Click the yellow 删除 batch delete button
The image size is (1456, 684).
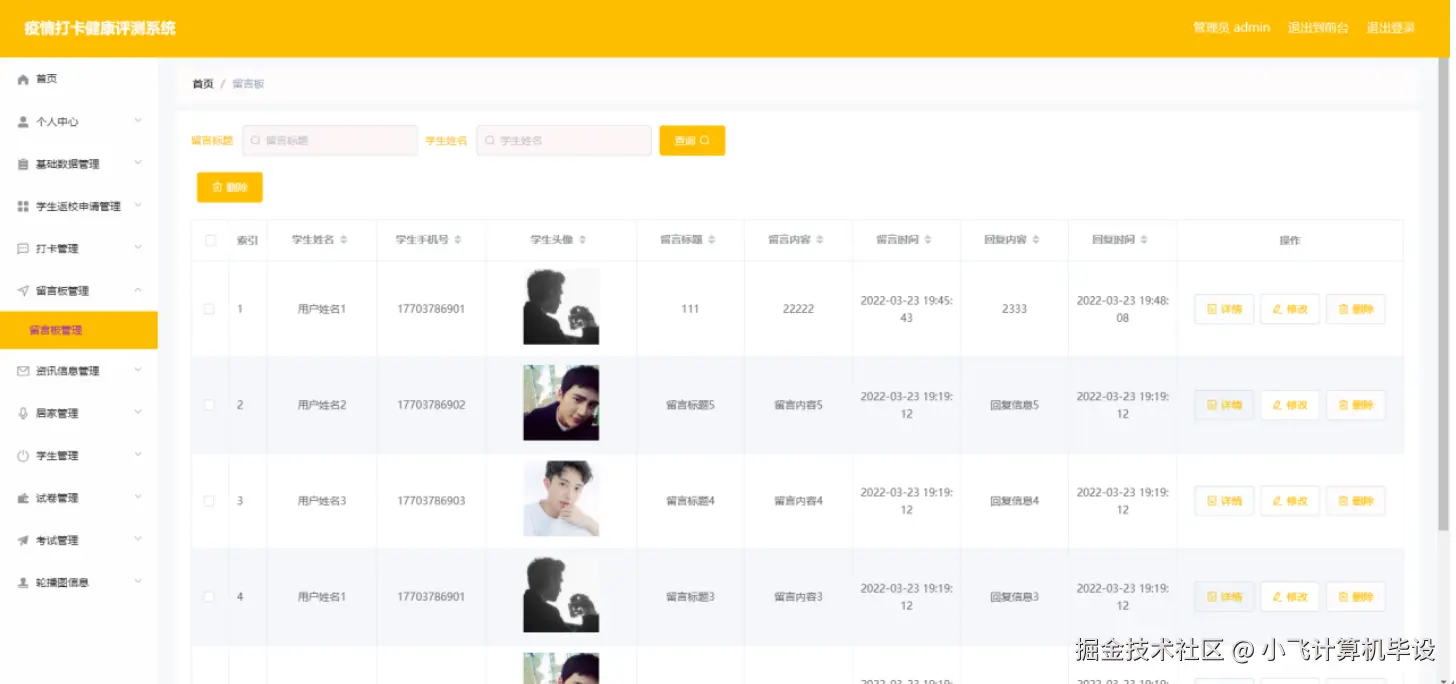tap(230, 187)
